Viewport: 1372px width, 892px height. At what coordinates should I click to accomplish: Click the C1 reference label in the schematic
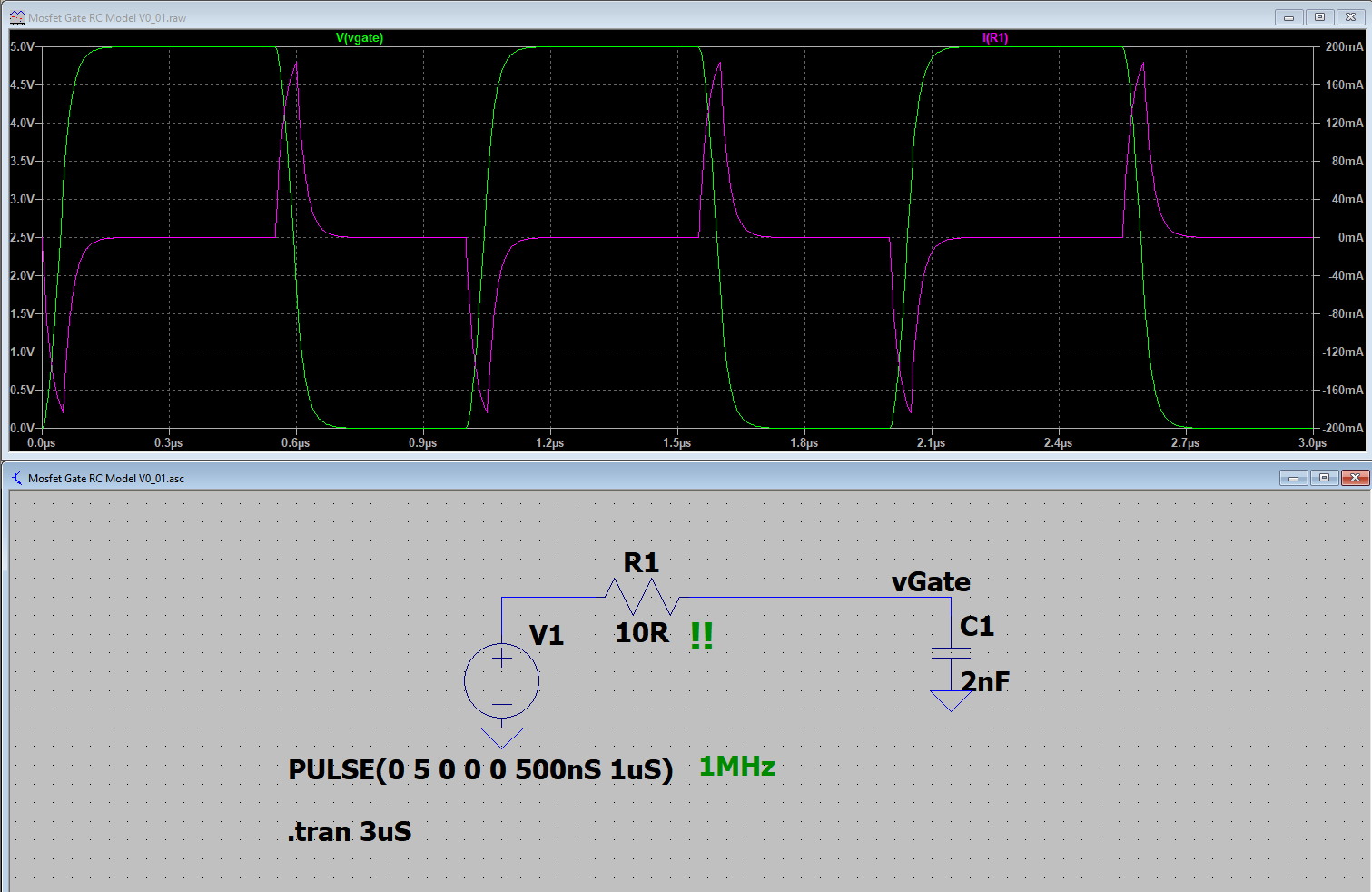977,626
